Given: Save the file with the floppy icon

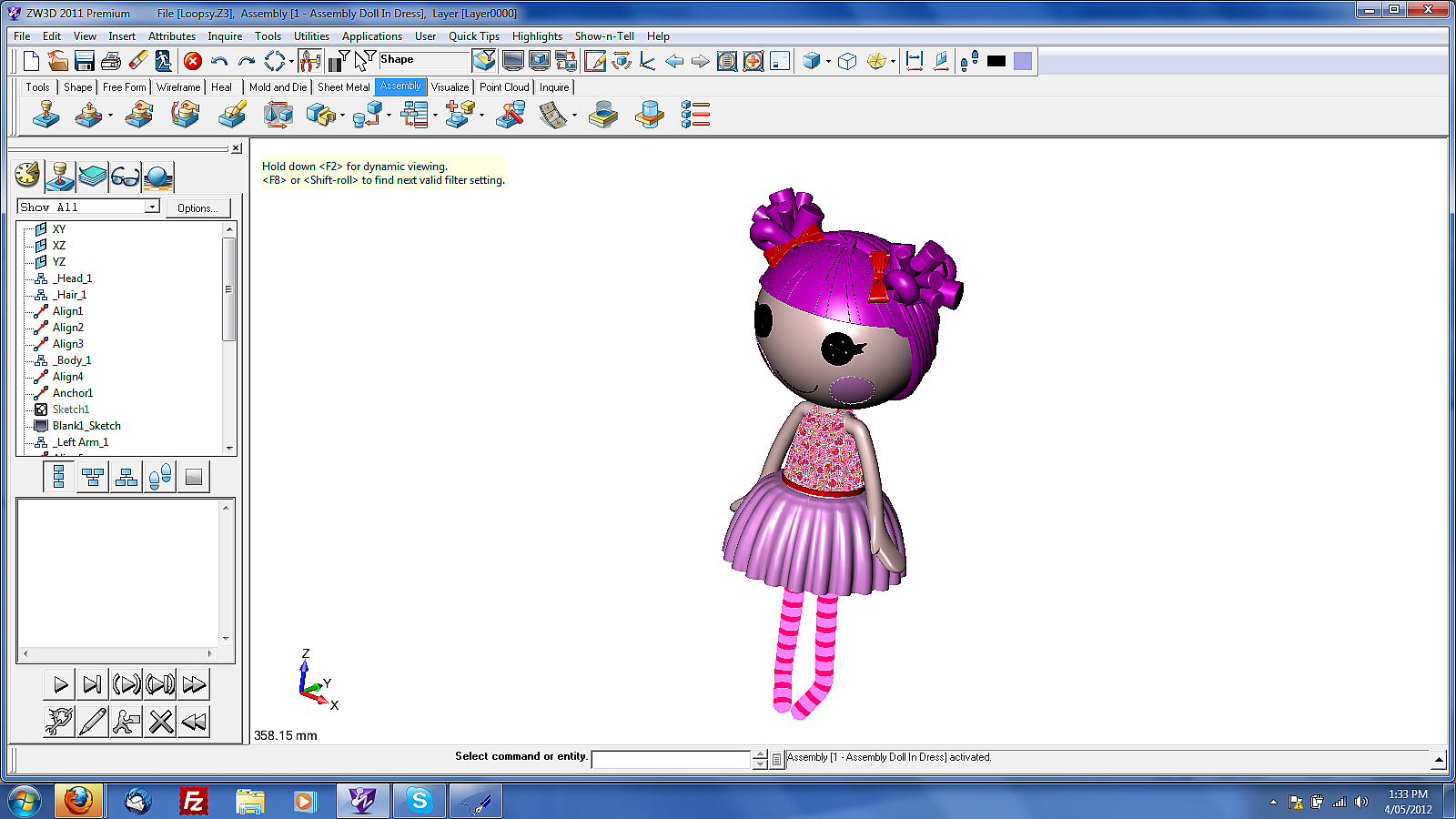Looking at the screenshot, I should (x=85, y=61).
